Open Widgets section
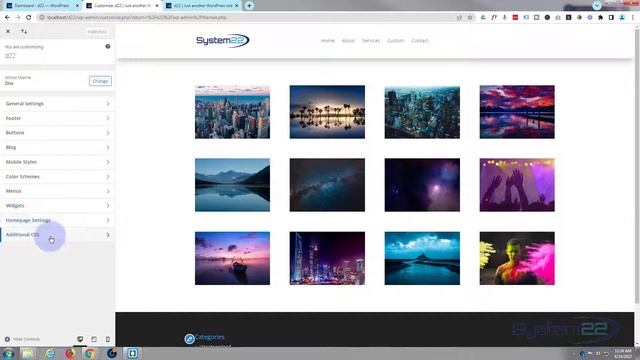The image size is (640, 360). (58, 206)
